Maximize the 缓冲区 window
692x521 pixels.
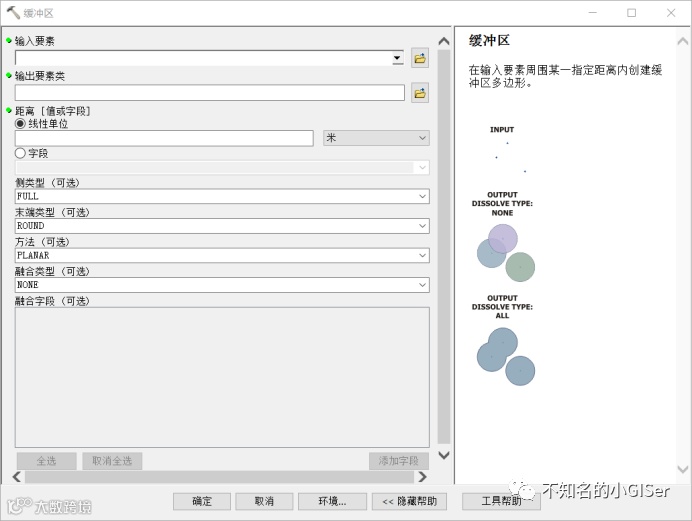click(632, 13)
